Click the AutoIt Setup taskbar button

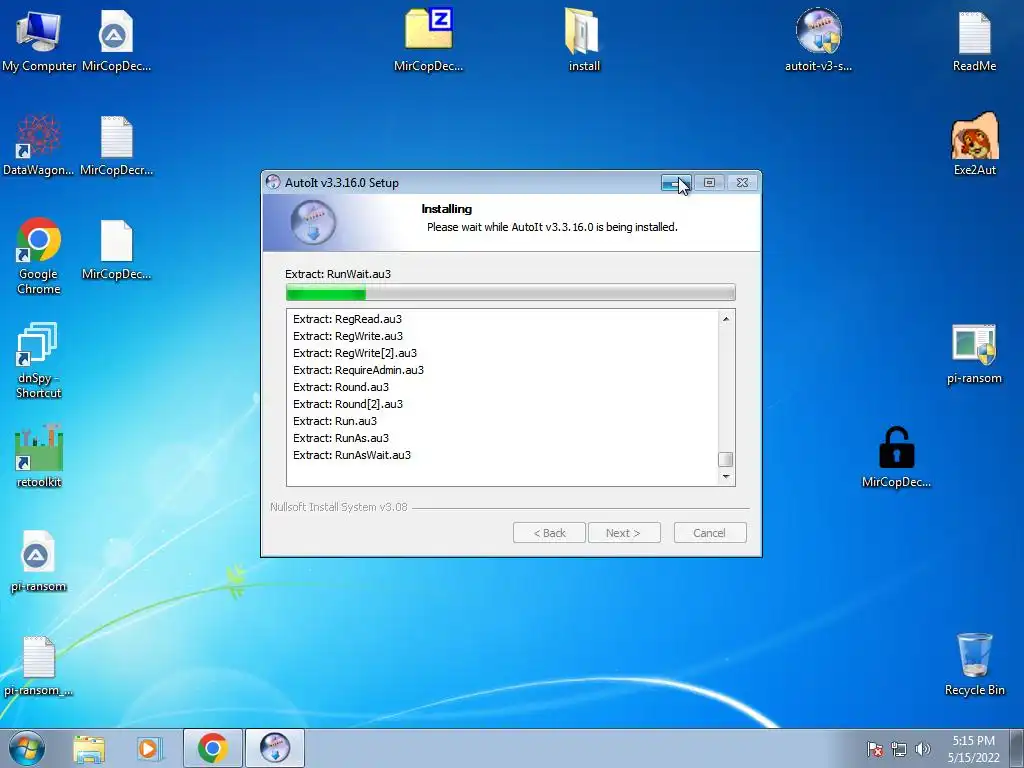click(275, 748)
